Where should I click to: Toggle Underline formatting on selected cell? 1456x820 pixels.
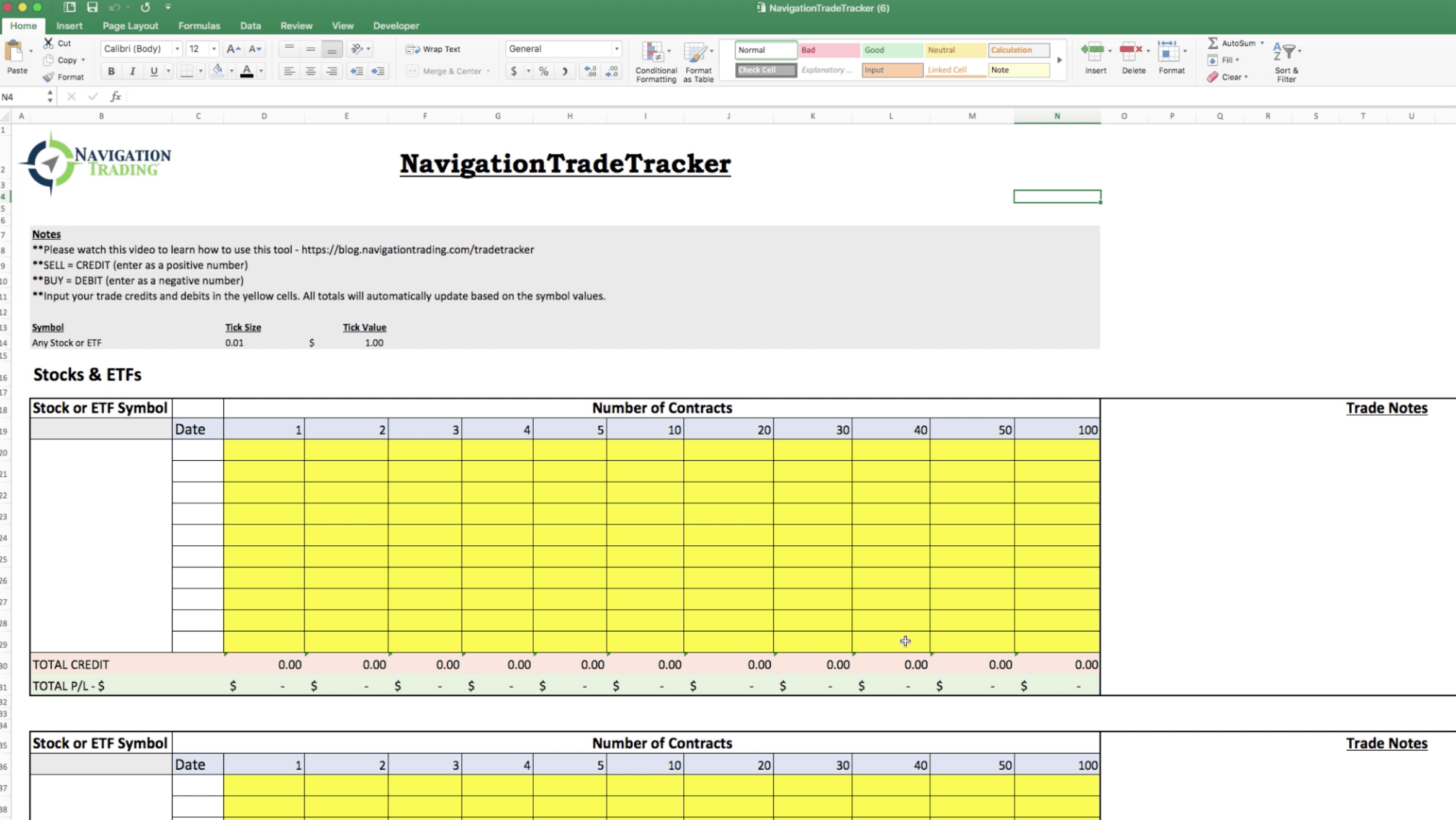tap(153, 70)
